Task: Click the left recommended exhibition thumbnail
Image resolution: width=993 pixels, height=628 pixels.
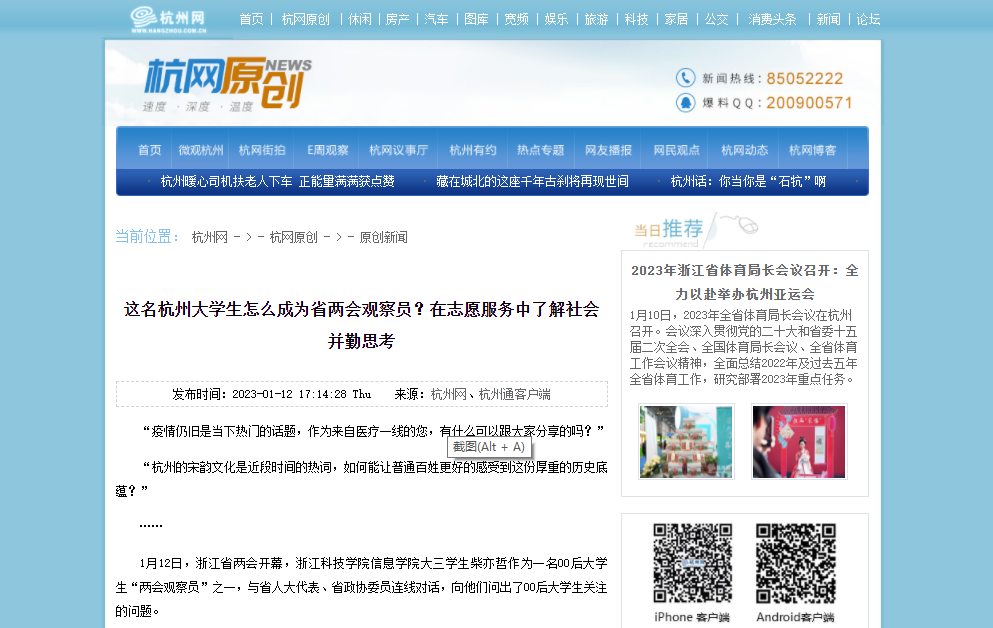Action: (x=686, y=441)
